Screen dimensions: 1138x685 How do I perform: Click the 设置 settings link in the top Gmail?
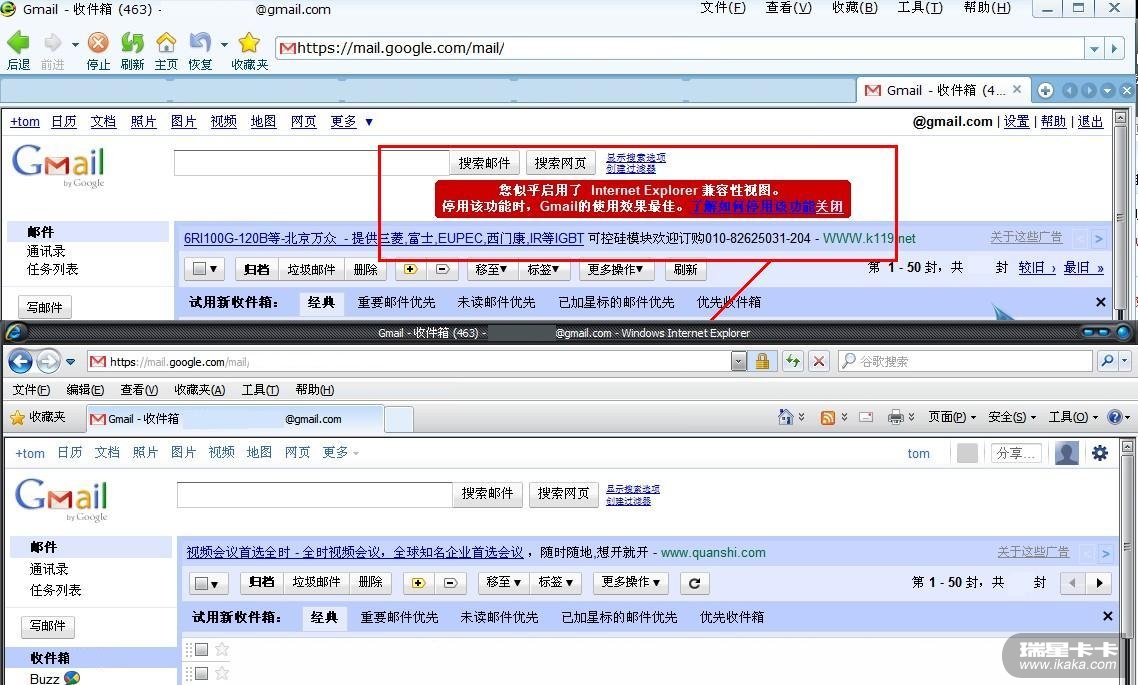1016,121
